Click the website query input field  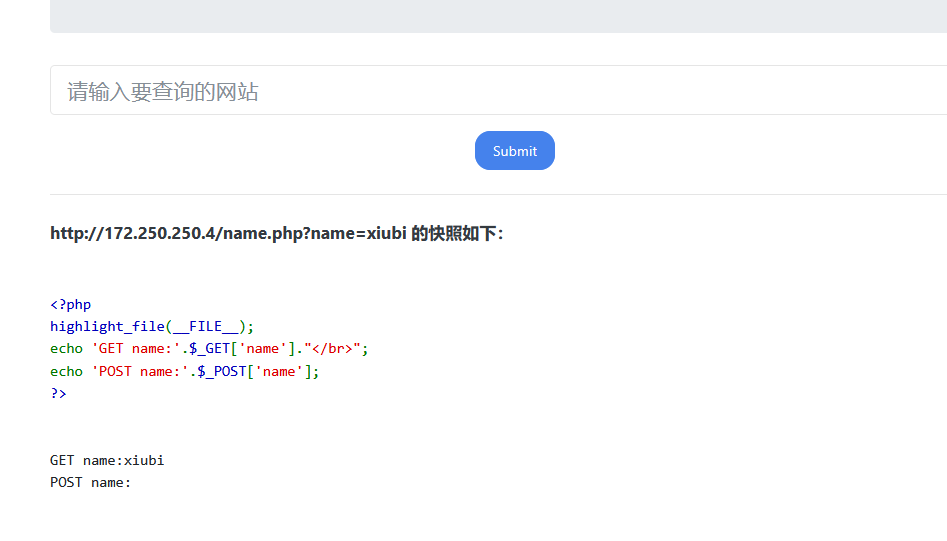click(498, 91)
